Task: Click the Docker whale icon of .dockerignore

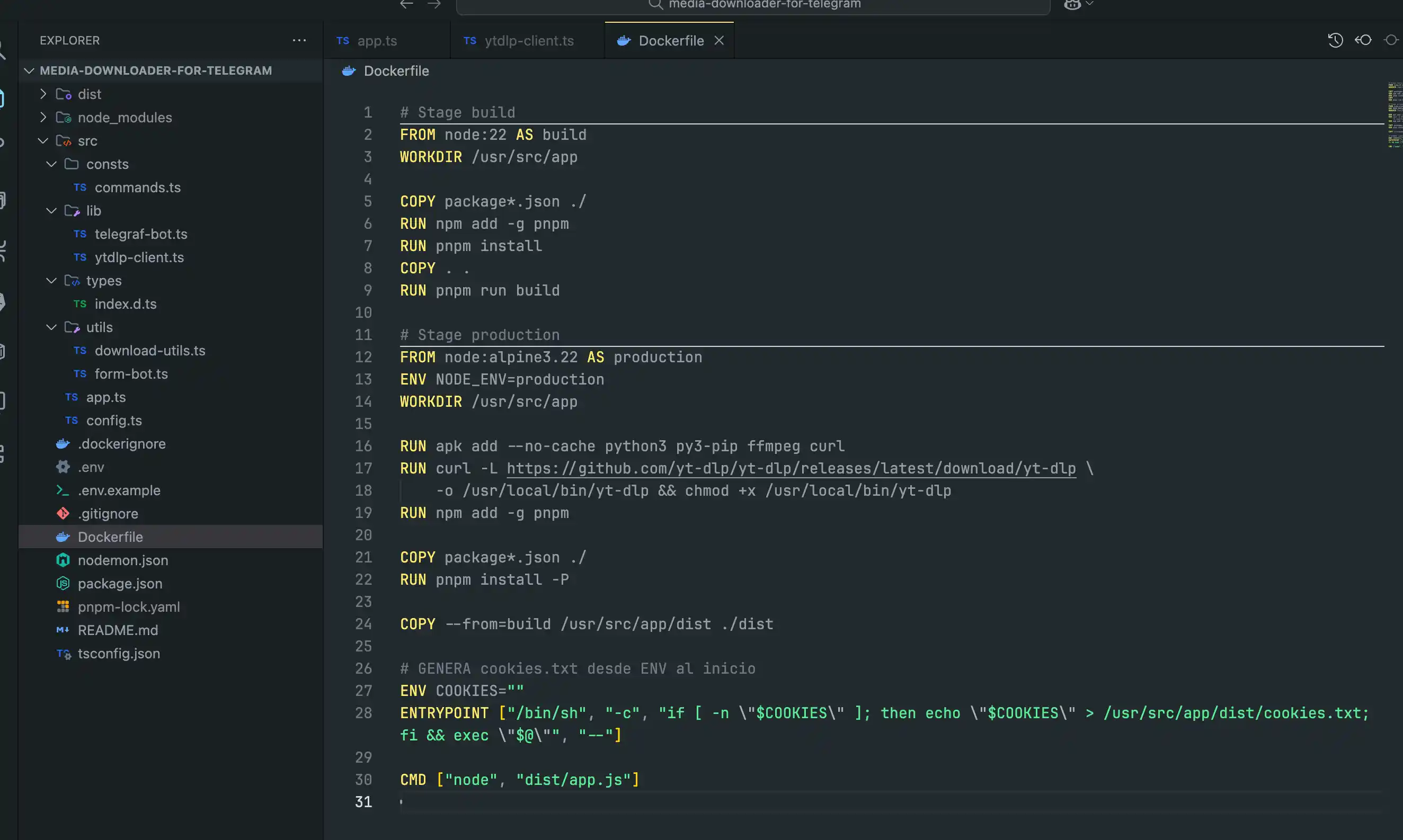Action: [63, 444]
